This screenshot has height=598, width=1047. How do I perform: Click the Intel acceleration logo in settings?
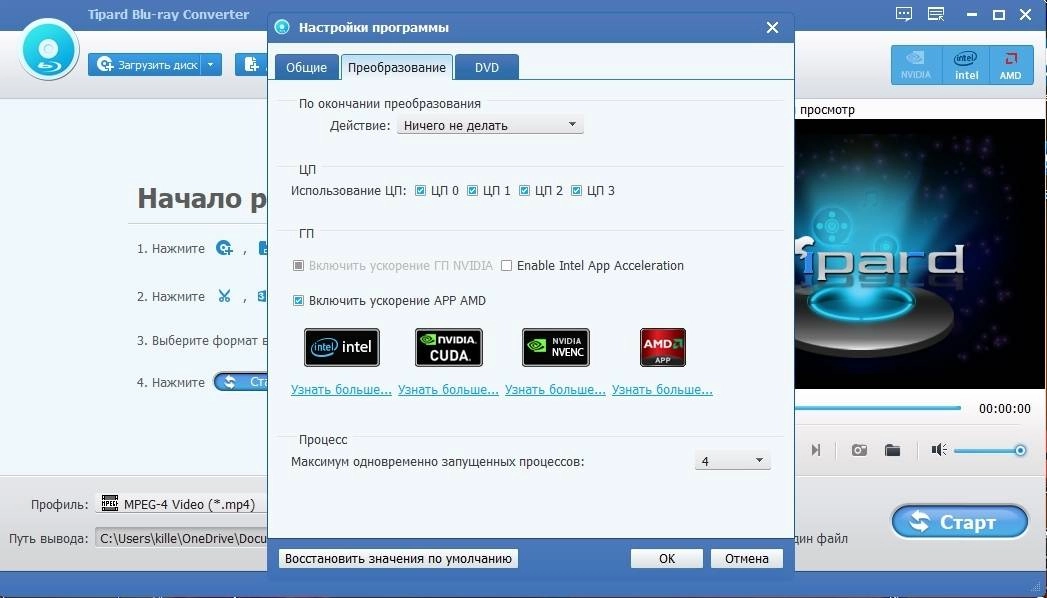click(342, 347)
